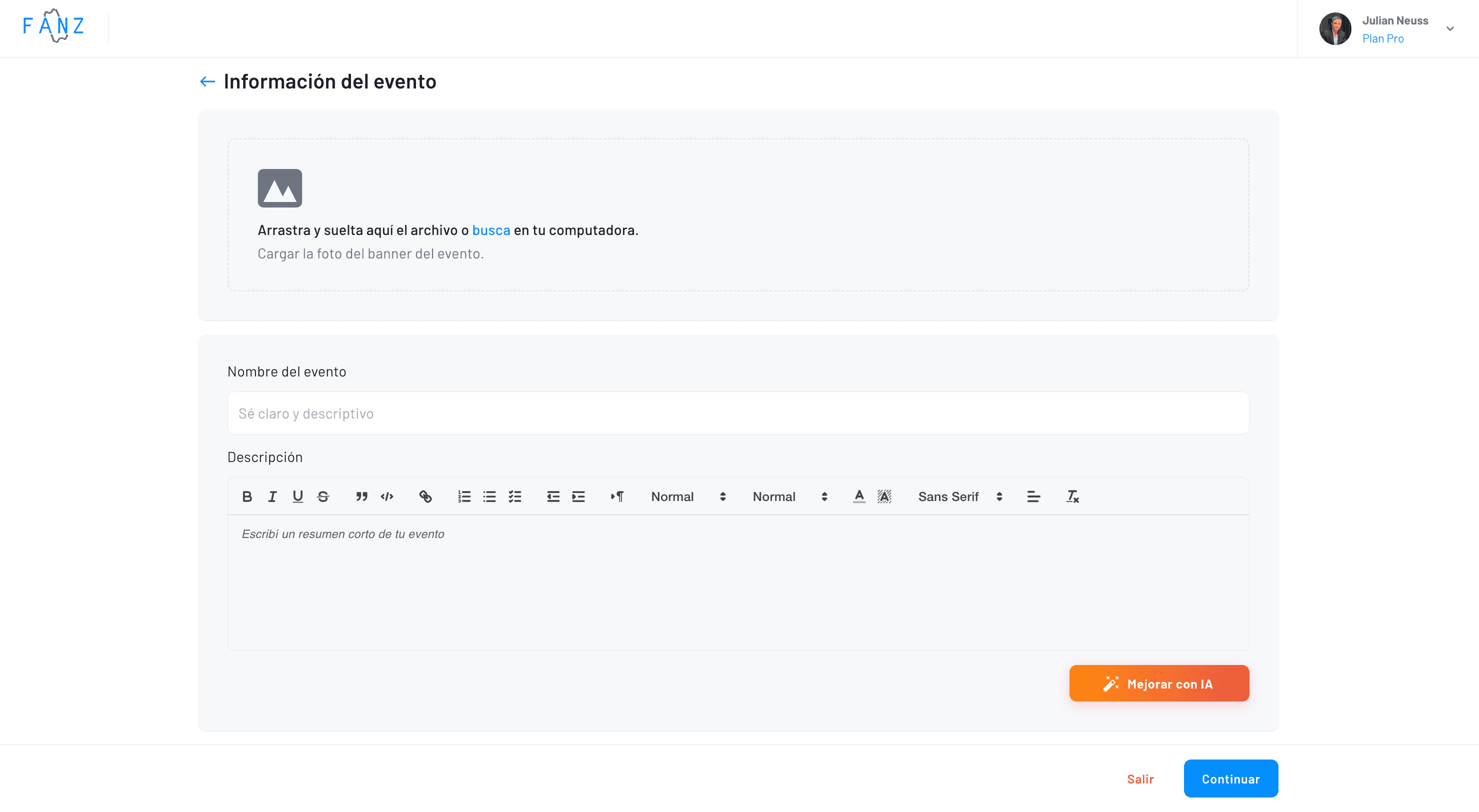This screenshot has width=1479, height=812.
Task: Clear formatting with the Tx icon
Action: 1072,496
